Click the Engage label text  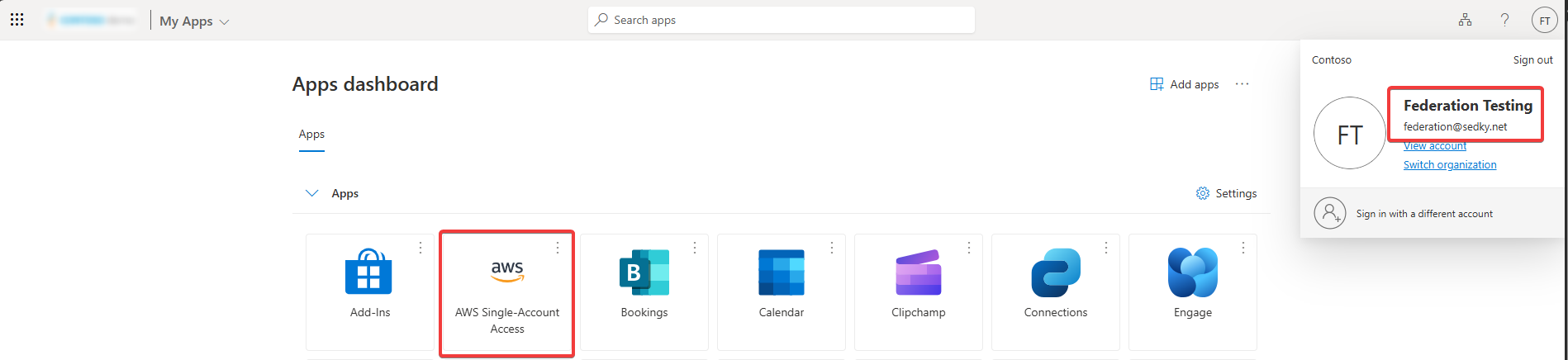coord(1193,312)
